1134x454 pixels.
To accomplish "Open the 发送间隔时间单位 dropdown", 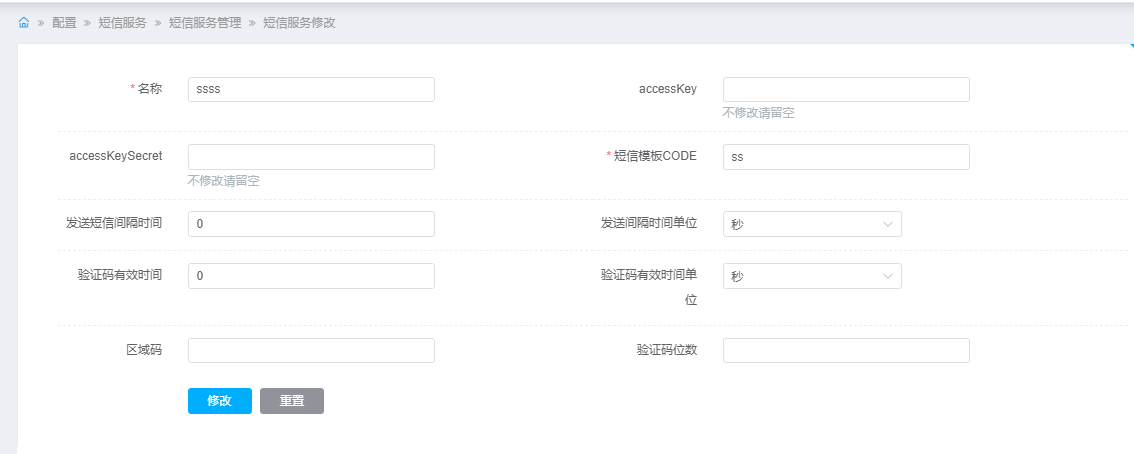I will tap(811, 224).
